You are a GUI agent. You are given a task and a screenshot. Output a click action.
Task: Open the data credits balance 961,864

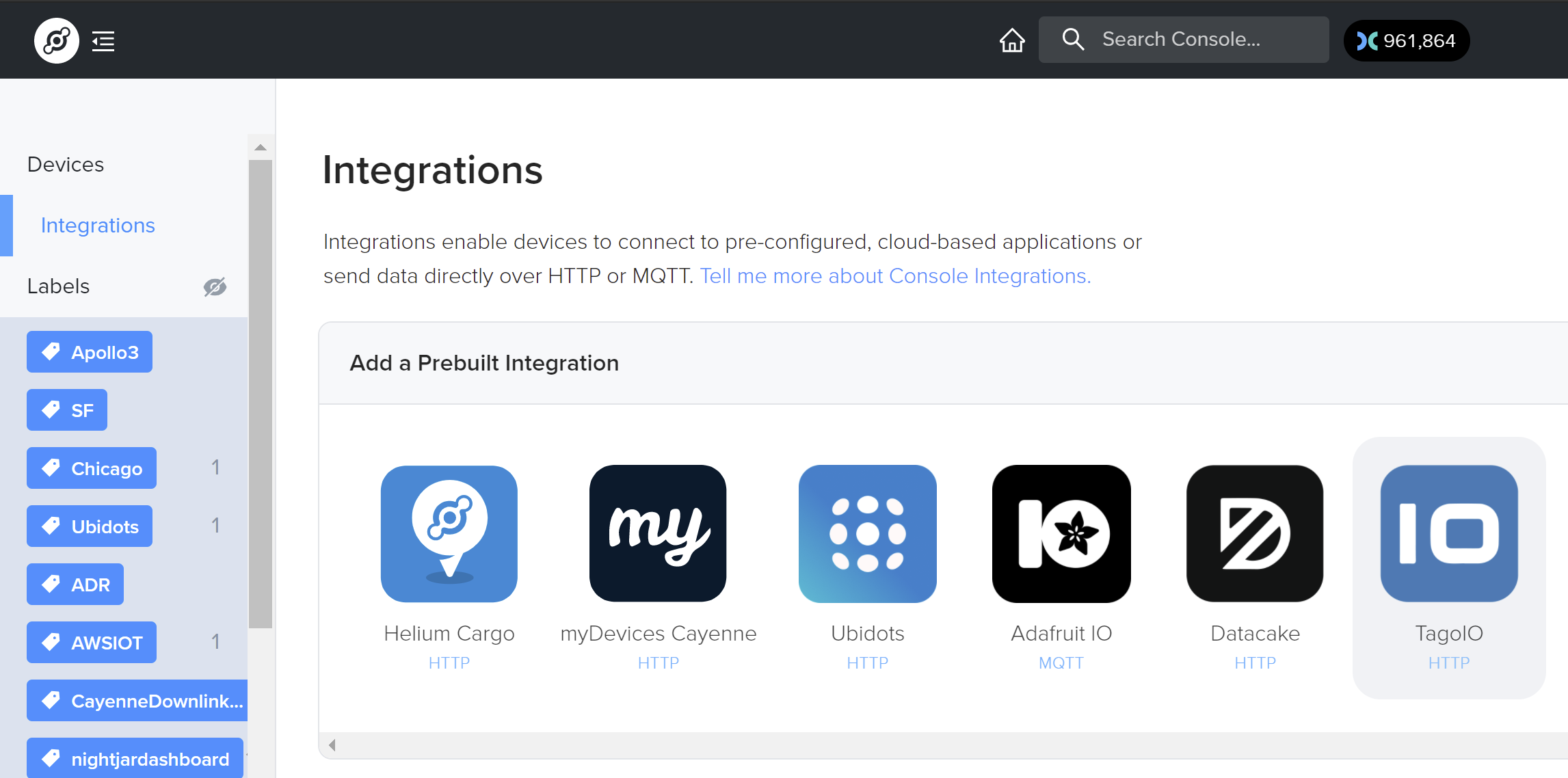[x=1406, y=41]
